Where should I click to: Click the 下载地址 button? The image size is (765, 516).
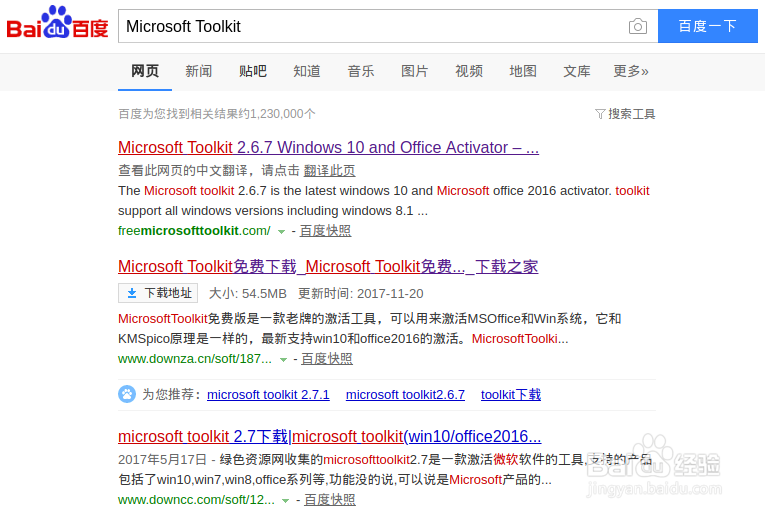[x=158, y=293]
